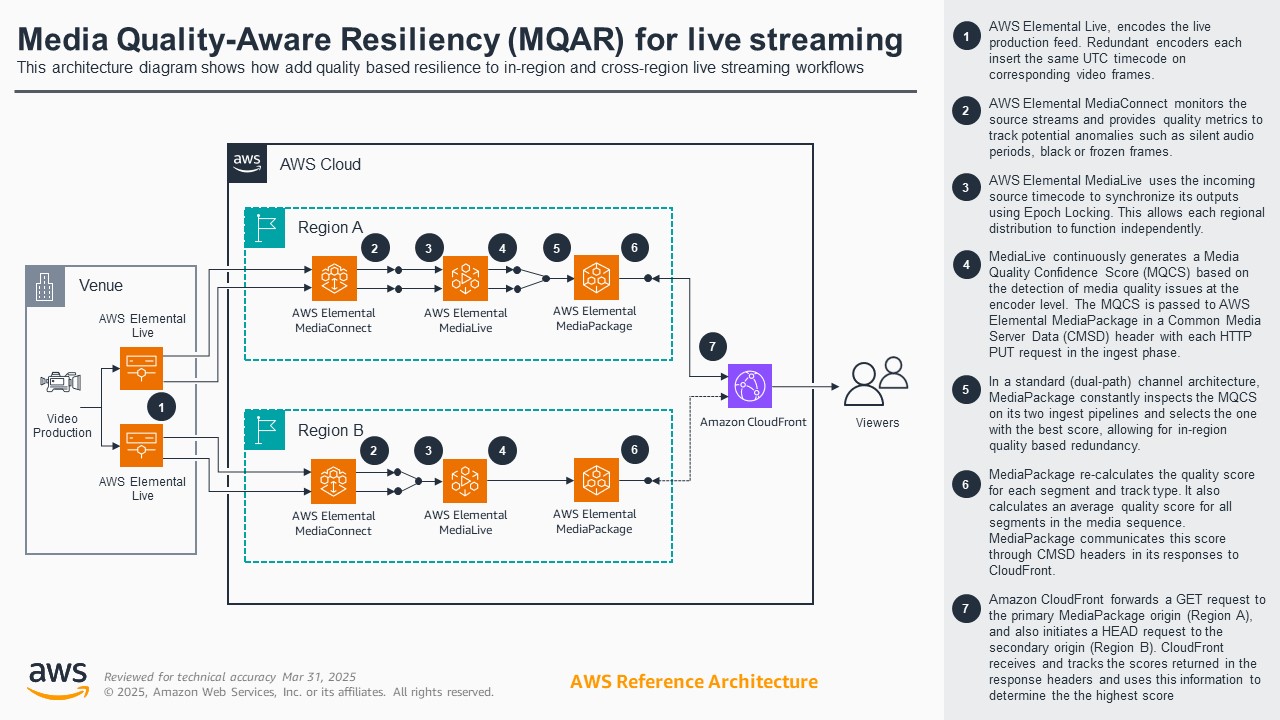Select the sidebar note numbered 4

965,264
